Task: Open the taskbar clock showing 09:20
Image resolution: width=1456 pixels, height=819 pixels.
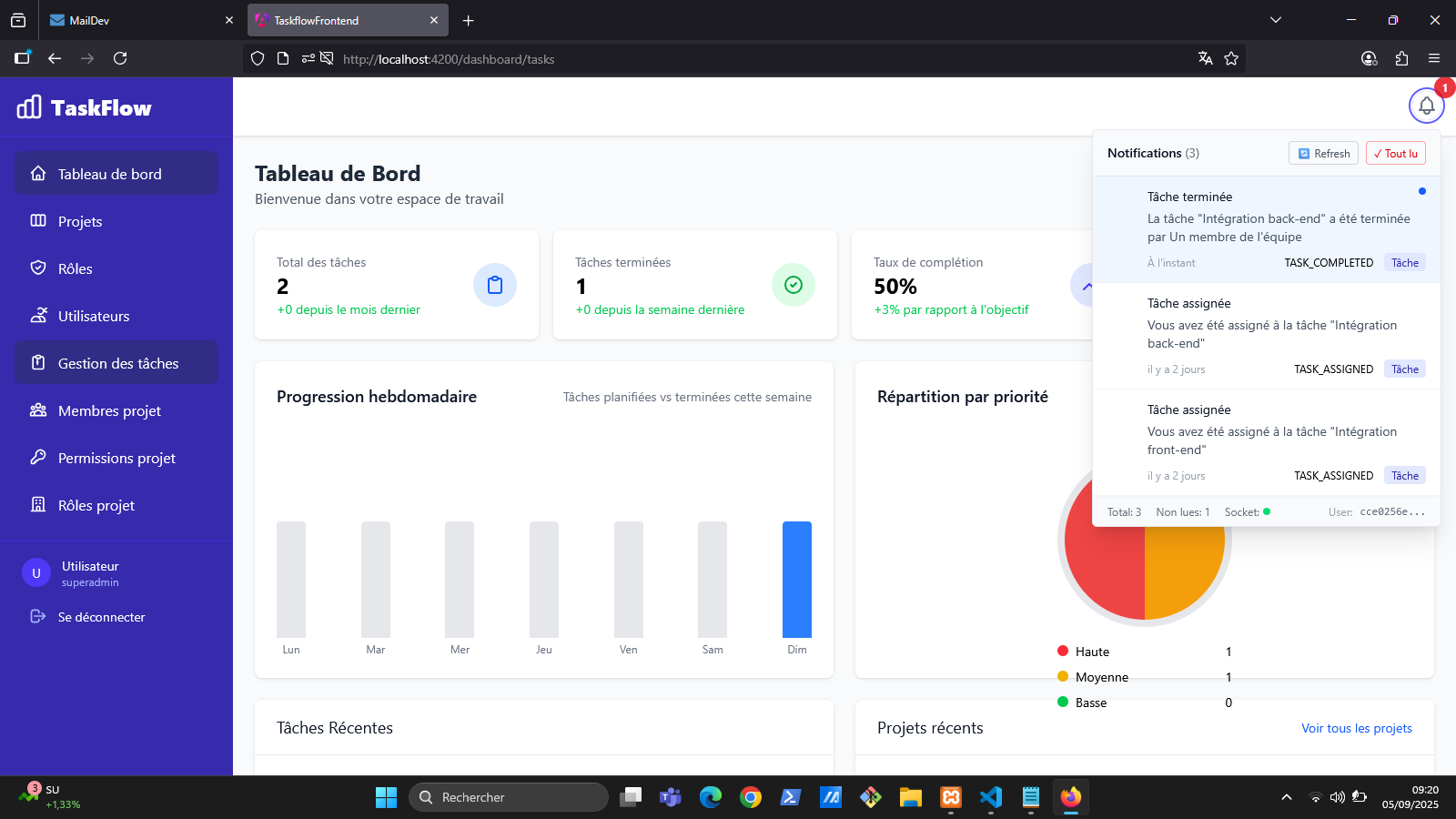Action: [x=1410, y=797]
